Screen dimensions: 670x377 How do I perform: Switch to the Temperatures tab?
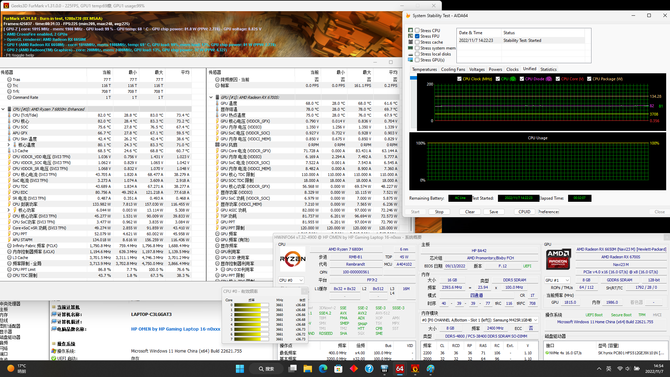(424, 69)
